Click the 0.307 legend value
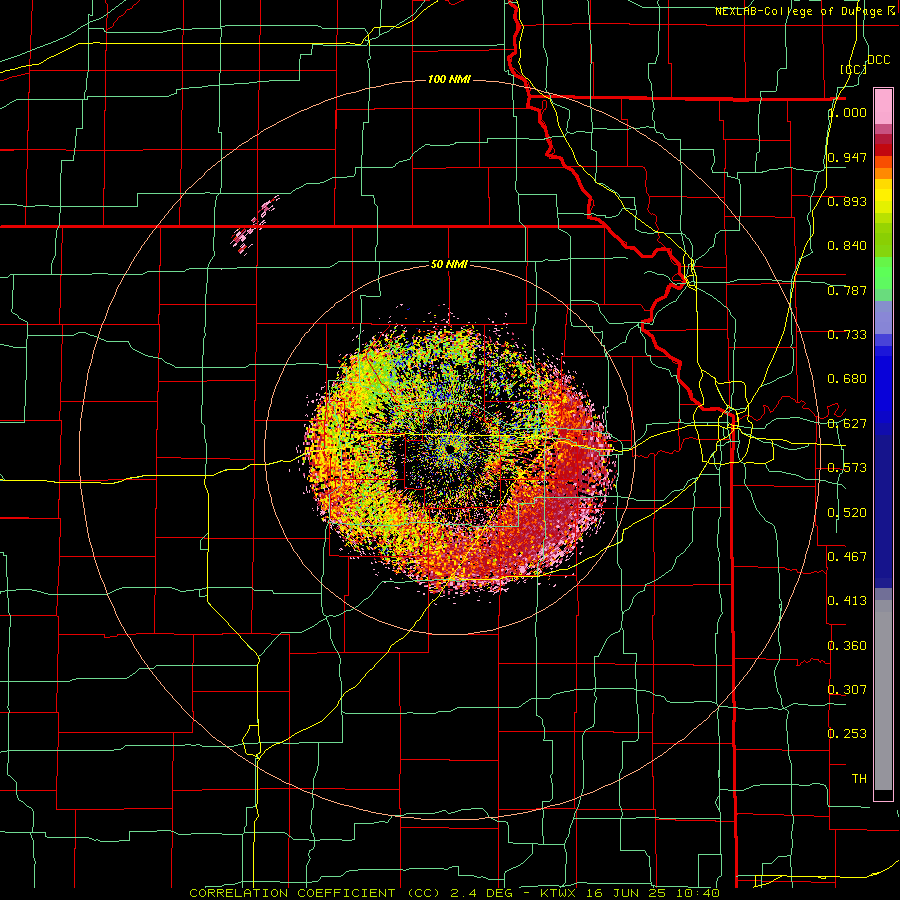 pyautogui.click(x=847, y=689)
